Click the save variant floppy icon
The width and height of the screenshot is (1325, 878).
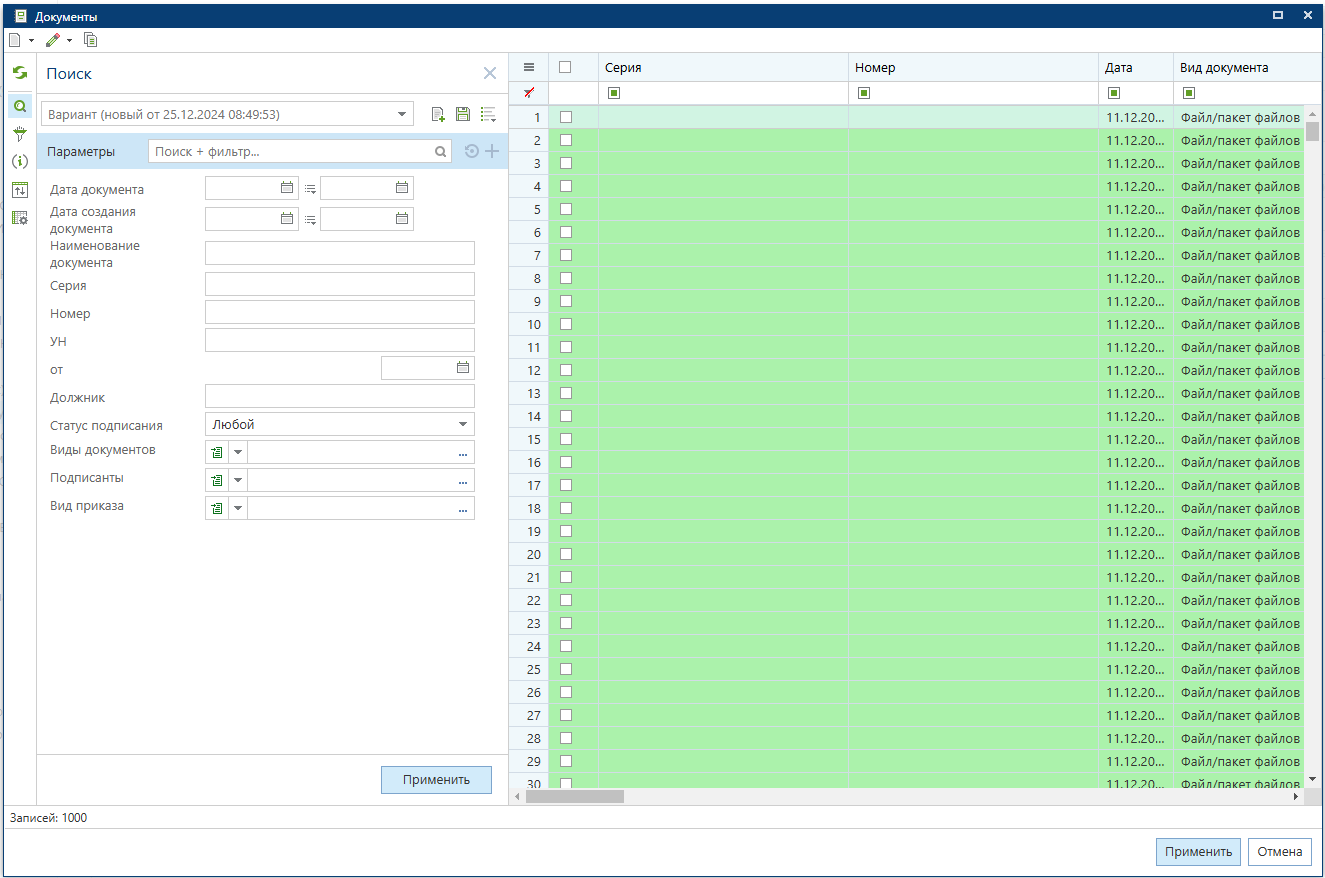point(463,114)
